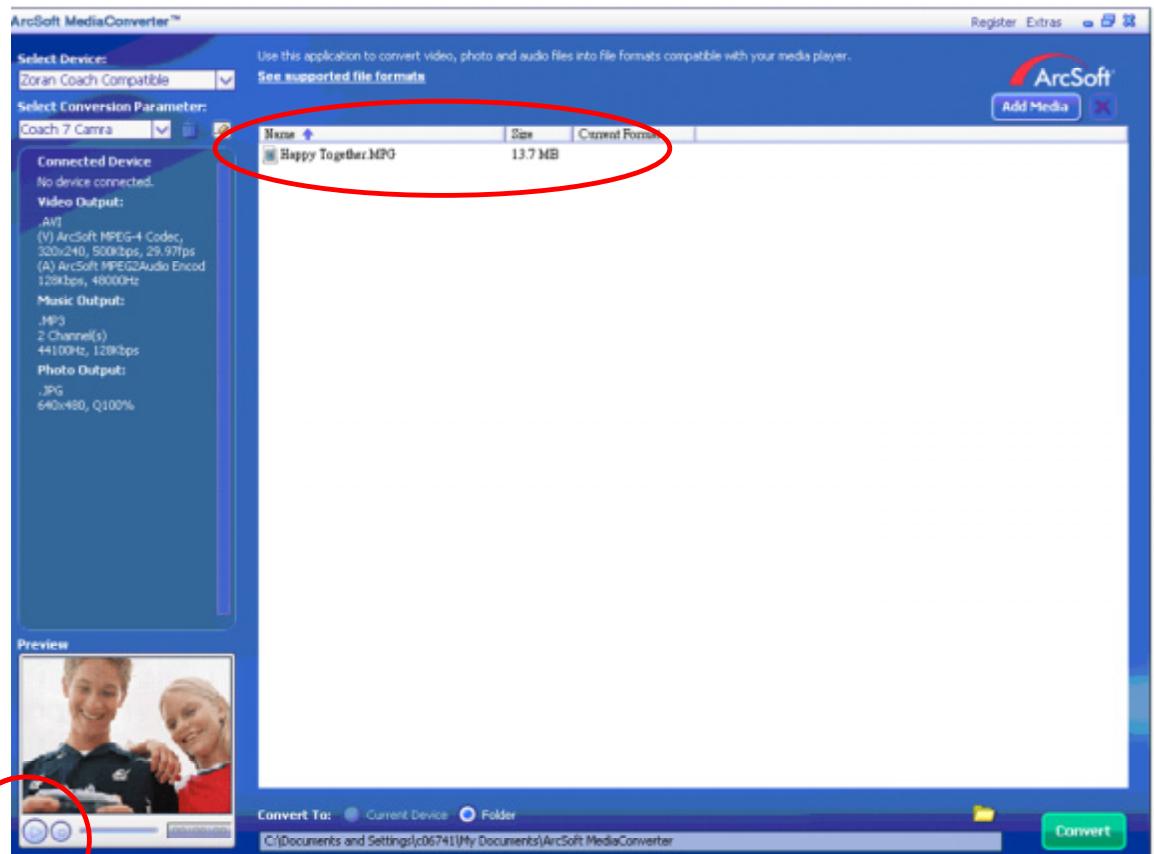Click the .AVI video output text
Screen dimensions: 1154x854
pos(50,221)
